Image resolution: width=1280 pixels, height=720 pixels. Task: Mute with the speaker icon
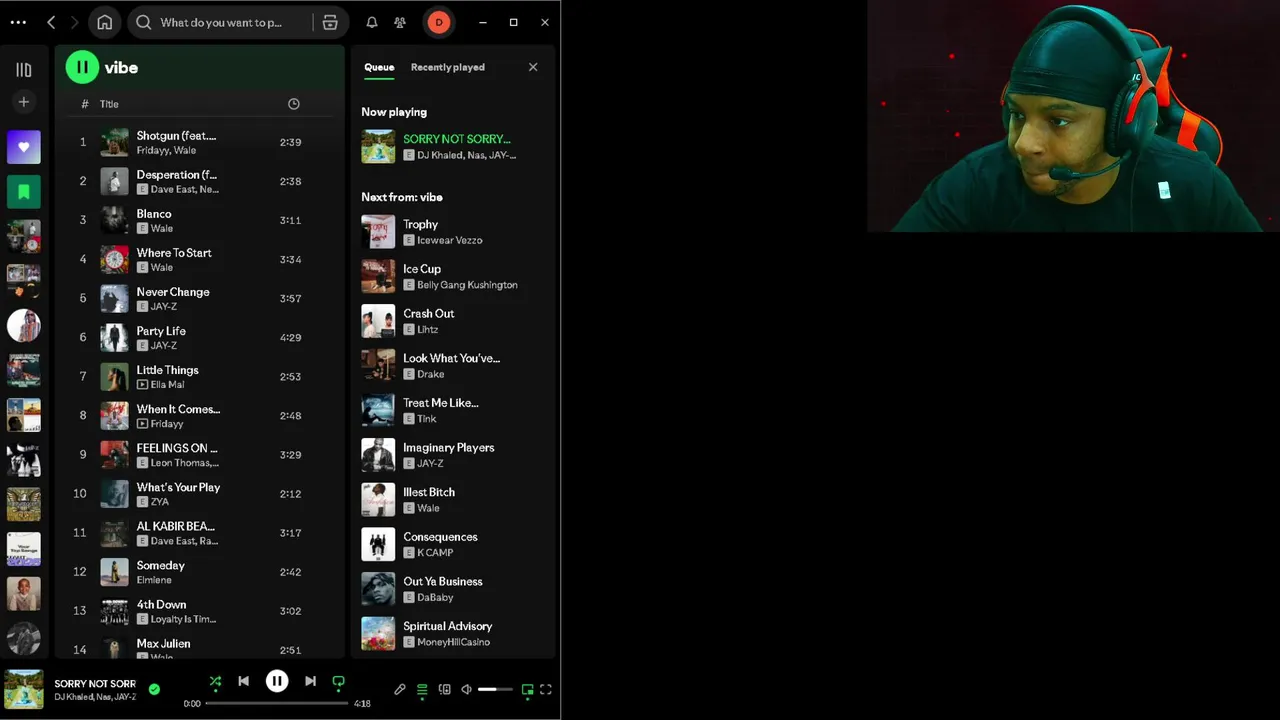click(x=466, y=689)
